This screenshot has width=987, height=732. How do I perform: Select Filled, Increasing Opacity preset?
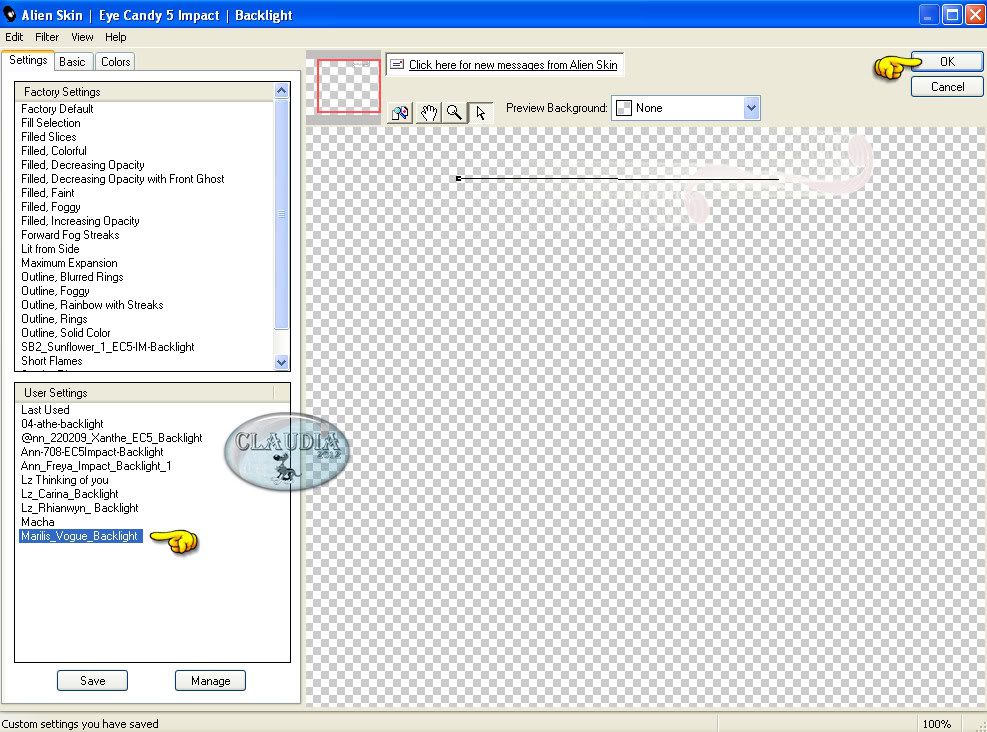(80, 221)
